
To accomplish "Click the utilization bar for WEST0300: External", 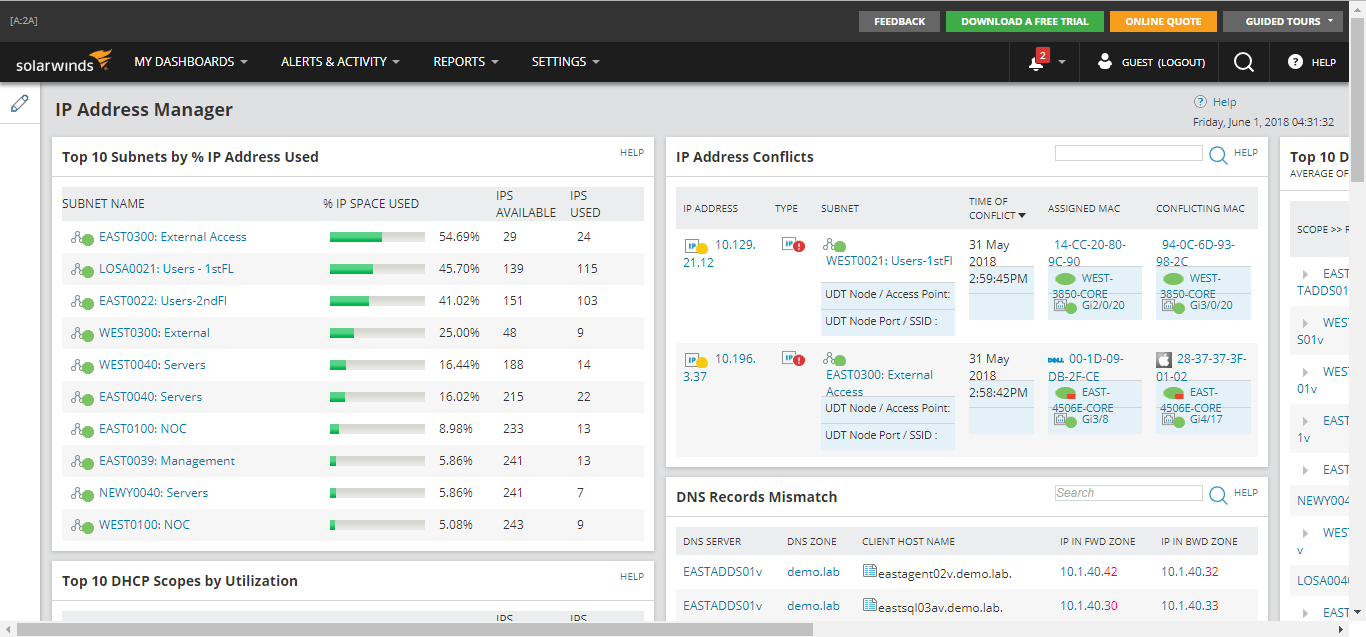I will click(x=377, y=333).
